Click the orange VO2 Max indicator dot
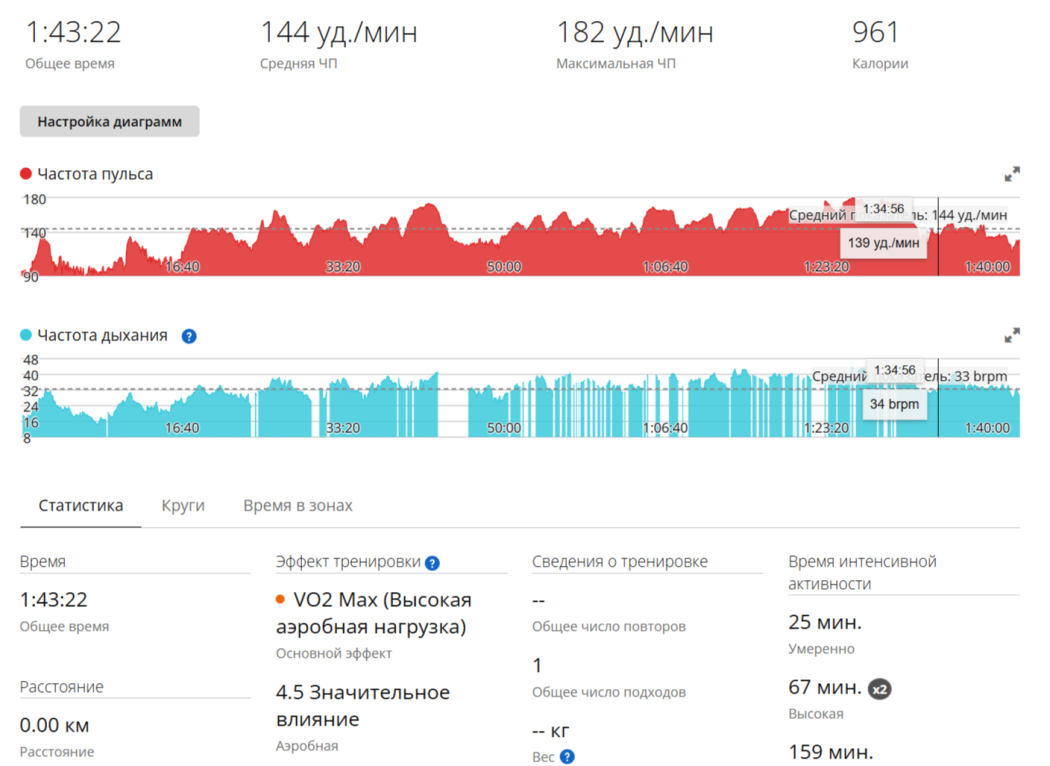This screenshot has width=1050, height=766. pyautogui.click(x=281, y=599)
